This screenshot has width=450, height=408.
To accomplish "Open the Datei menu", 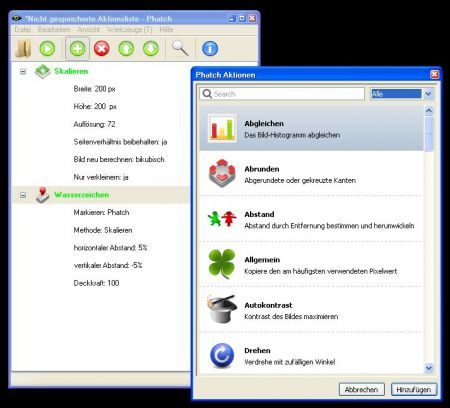I will pyautogui.click(x=23, y=29).
